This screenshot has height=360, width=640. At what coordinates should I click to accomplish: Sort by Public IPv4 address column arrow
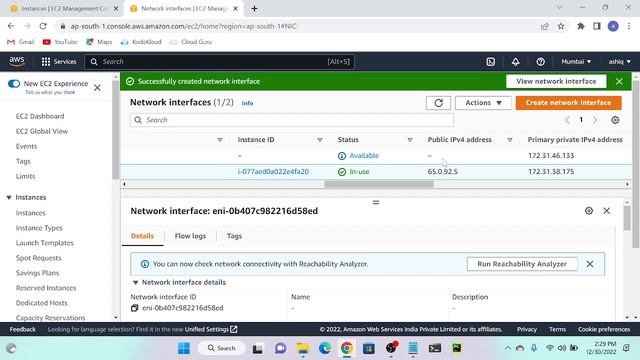click(x=510, y=140)
